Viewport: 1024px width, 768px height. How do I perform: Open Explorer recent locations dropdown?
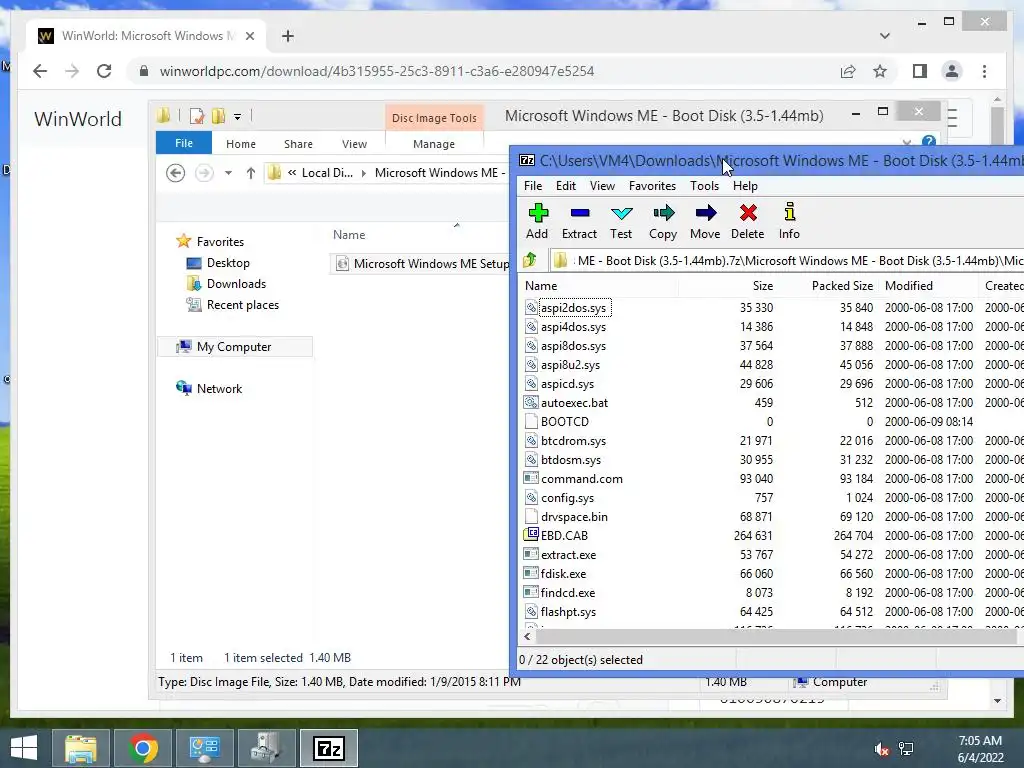pyautogui.click(x=228, y=173)
